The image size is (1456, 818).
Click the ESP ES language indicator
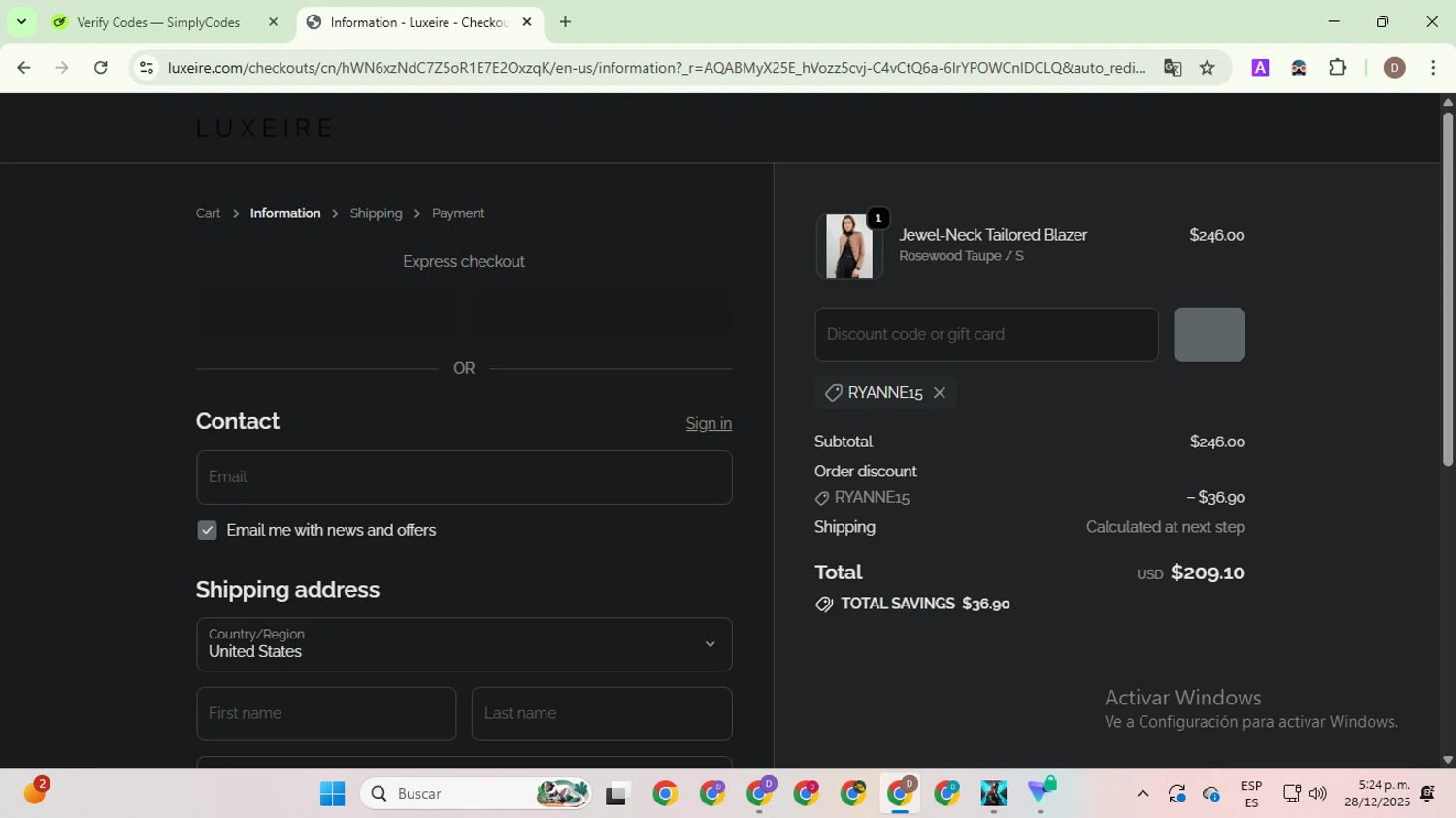[x=1251, y=794]
